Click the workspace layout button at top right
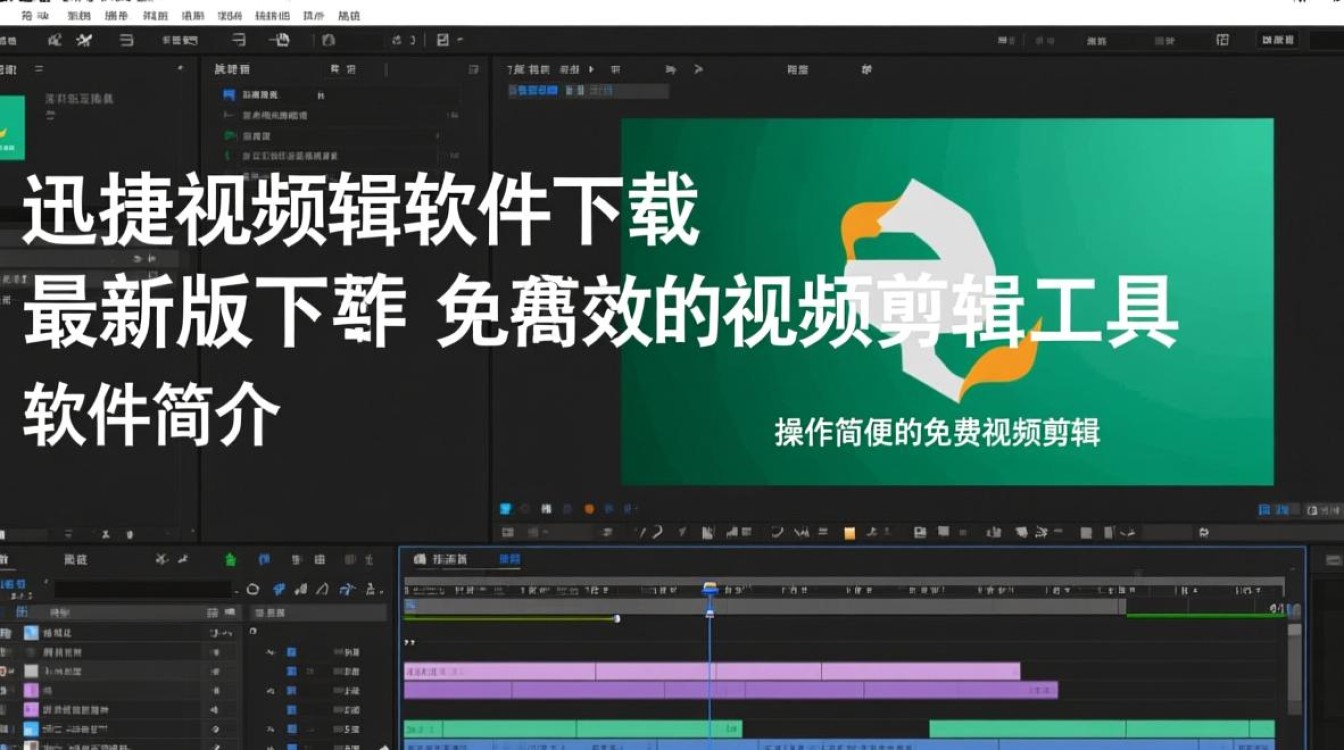1344x750 pixels. tap(1222, 38)
